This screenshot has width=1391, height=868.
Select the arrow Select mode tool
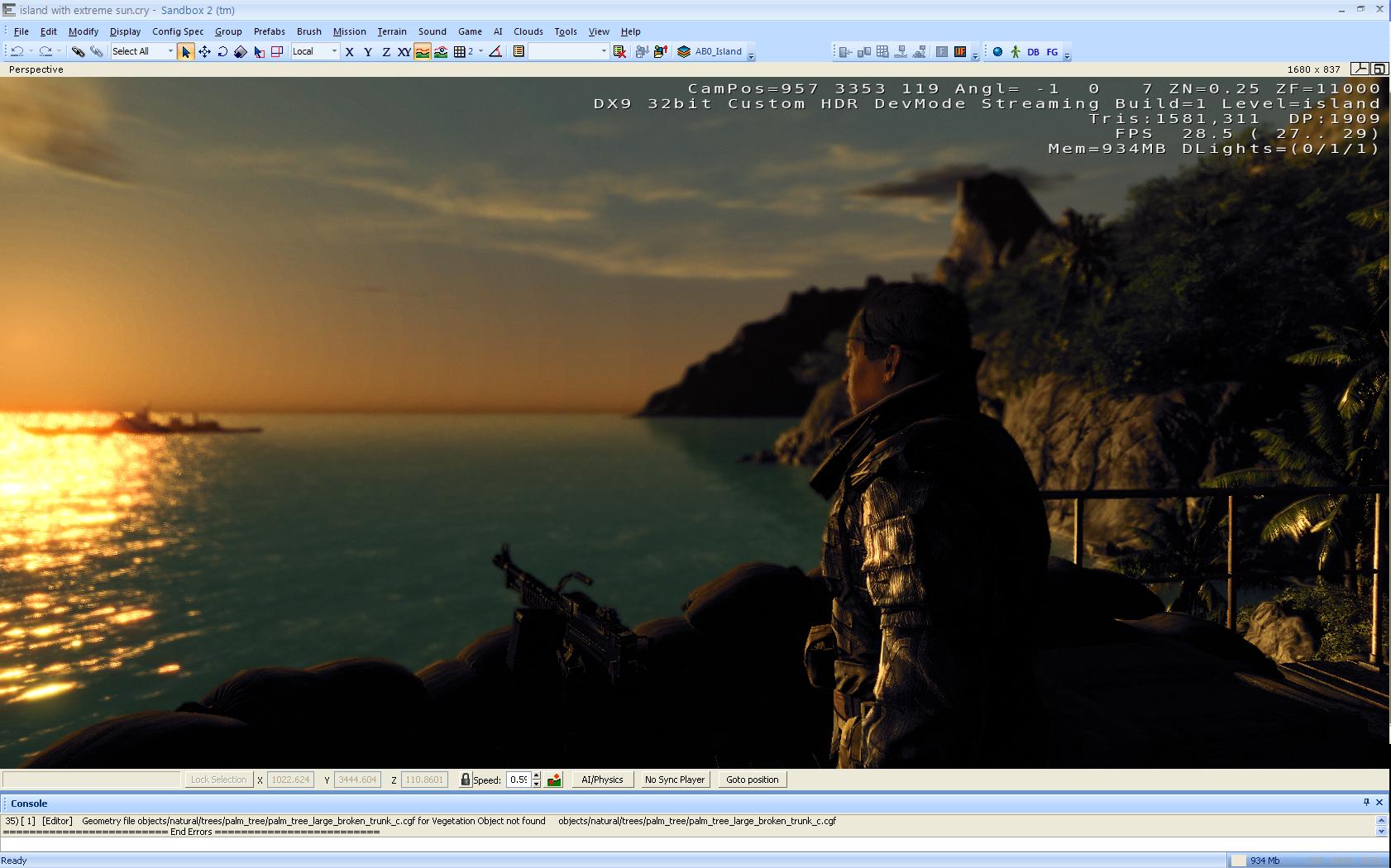[x=186, y=51]
